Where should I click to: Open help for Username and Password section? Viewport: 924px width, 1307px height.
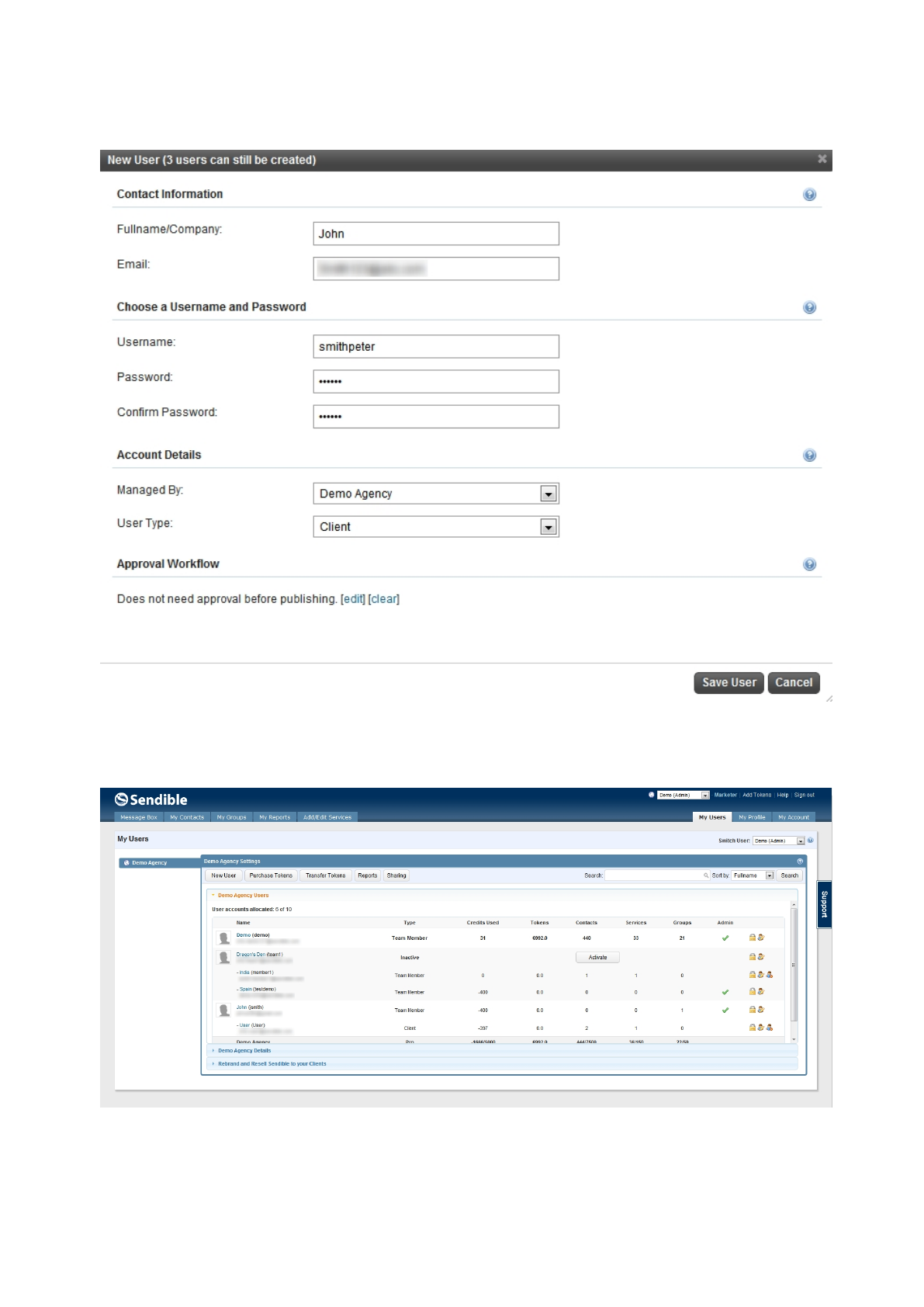click(809, 307)
